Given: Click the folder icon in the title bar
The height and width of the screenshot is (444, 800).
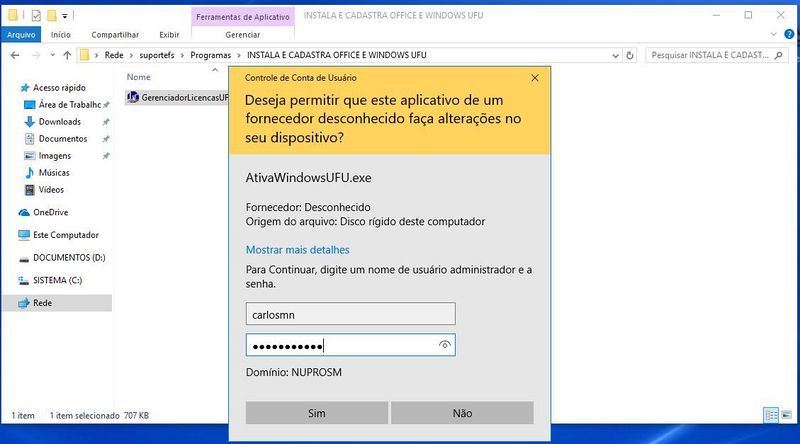Looking at the screenshot, I should (x=13, y=16).
